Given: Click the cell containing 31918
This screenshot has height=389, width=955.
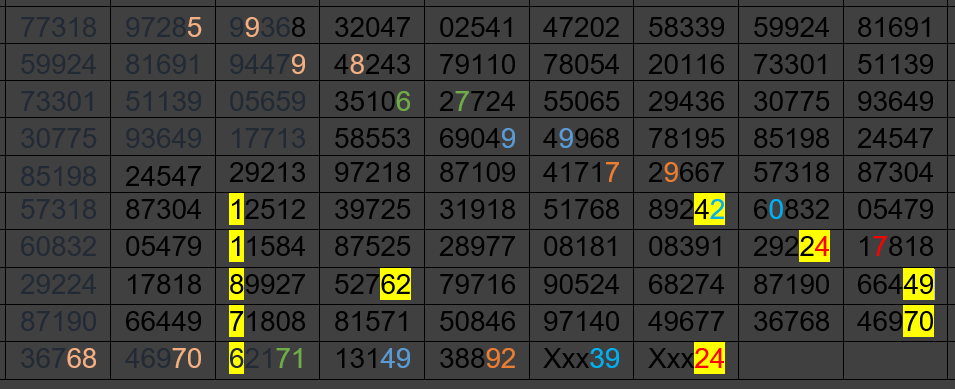Looking at the screenshot, I should tap(477, 211).
